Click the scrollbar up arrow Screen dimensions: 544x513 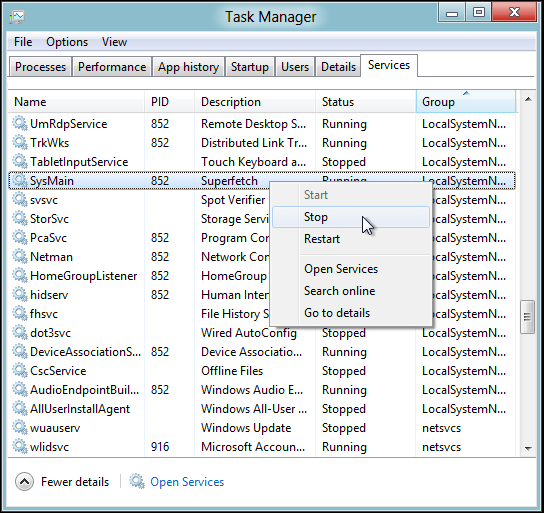[x=528, y=100]
